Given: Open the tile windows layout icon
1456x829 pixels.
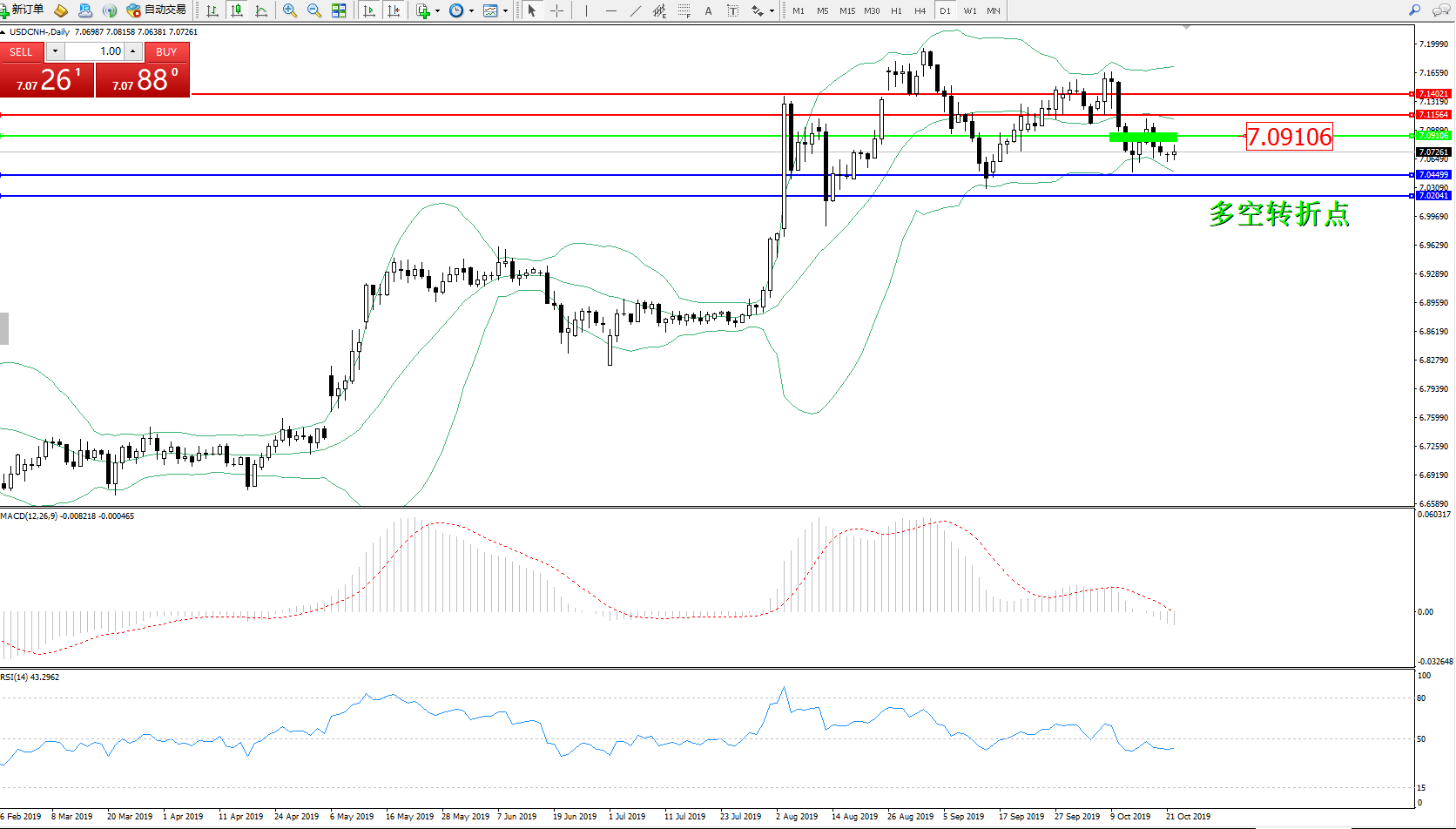Looking at the screenshot, I should click(339, 10).
